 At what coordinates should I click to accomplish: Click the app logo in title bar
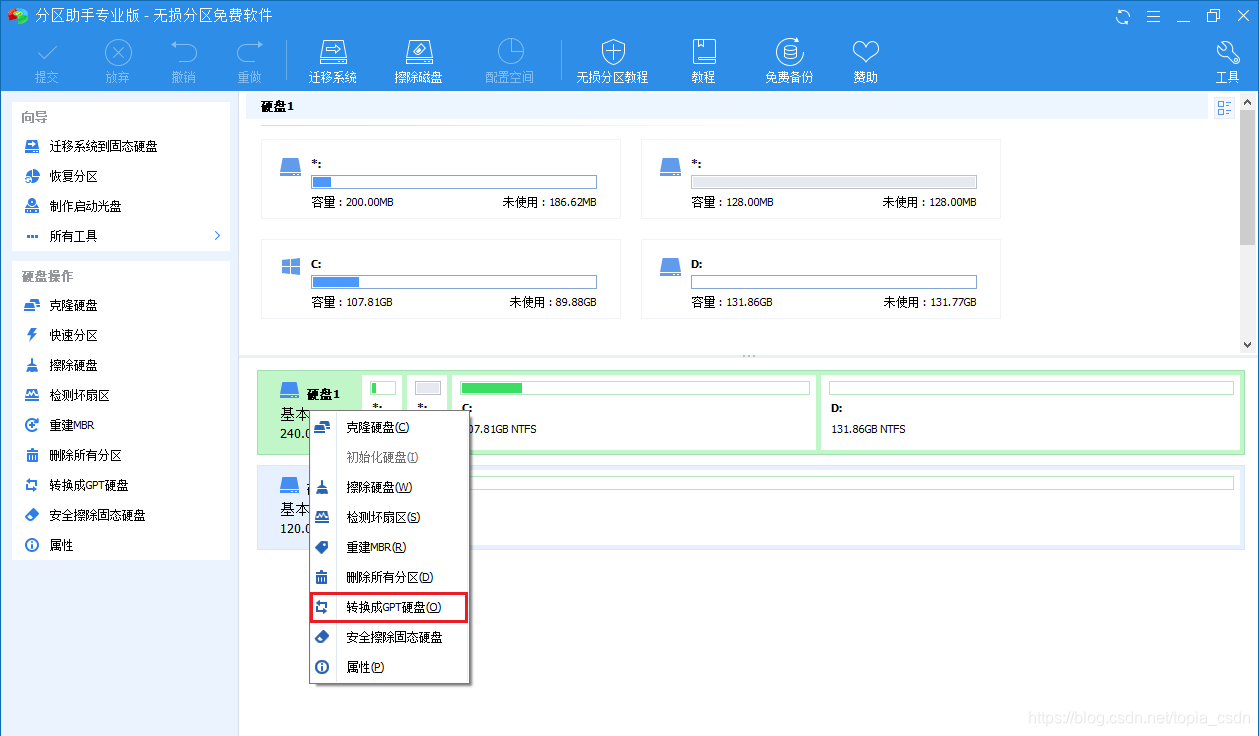coord(17,16)
